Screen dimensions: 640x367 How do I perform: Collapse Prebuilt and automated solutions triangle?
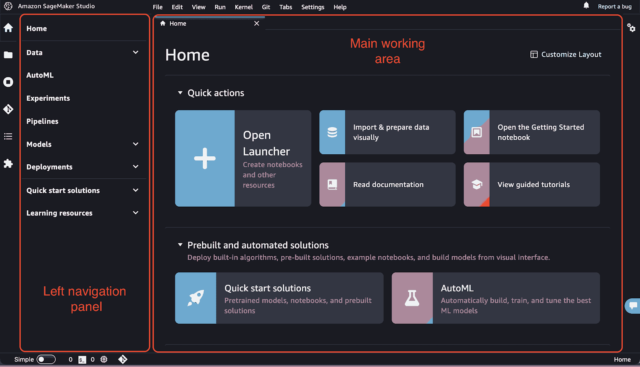click(x=180, y=245)
